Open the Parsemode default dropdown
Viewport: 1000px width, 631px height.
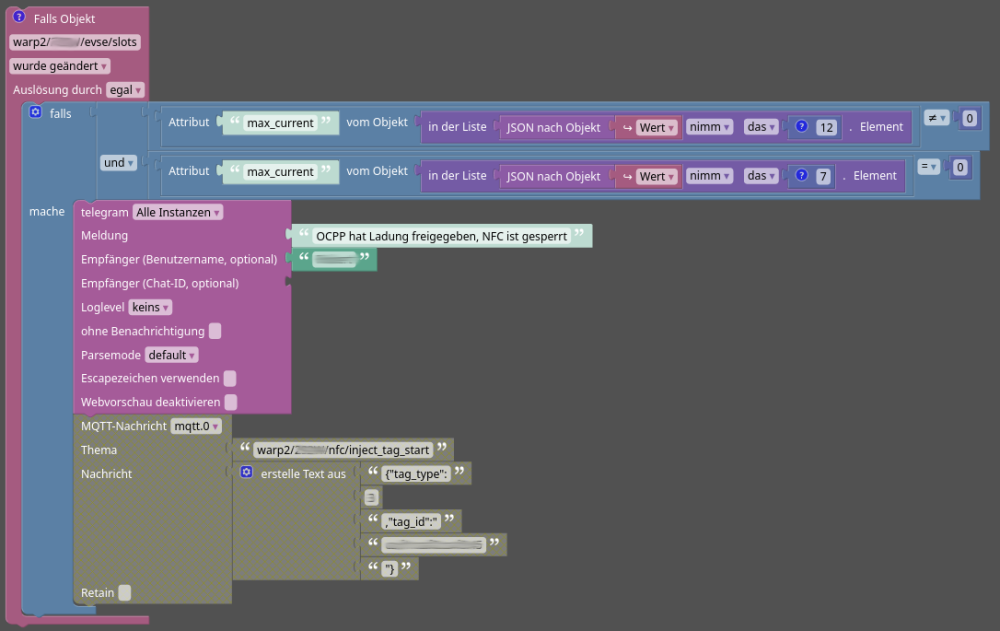pyautogui.click(x=171, y=355)
